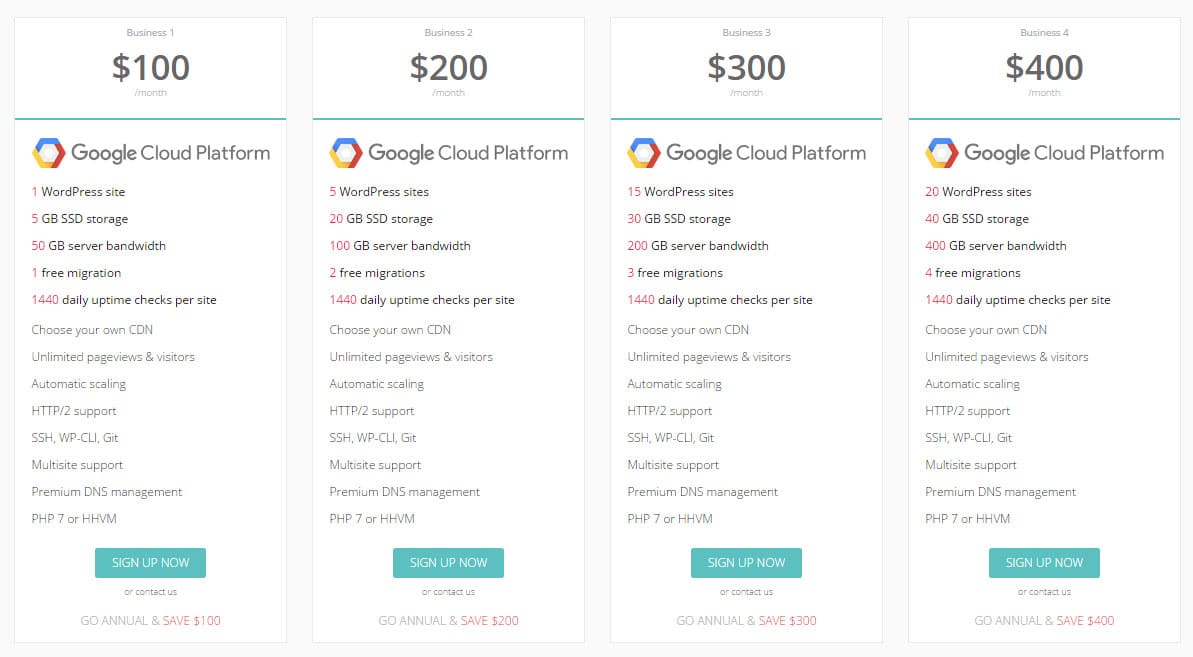Image resolution: width=1193 pixels, height=657 pixels.
Task: Select Go Annual & Save $300 offer
Action: point(746,621)
